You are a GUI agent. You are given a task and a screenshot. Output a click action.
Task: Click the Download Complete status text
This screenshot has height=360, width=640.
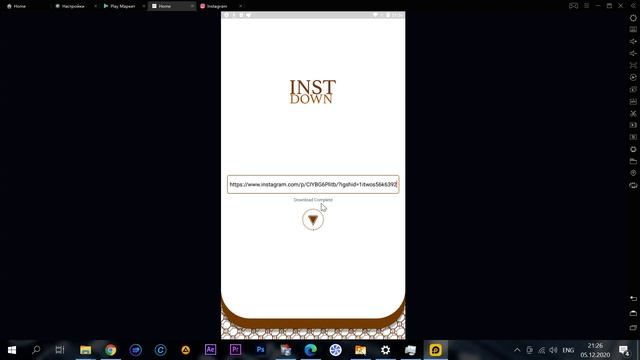[313, 200]
